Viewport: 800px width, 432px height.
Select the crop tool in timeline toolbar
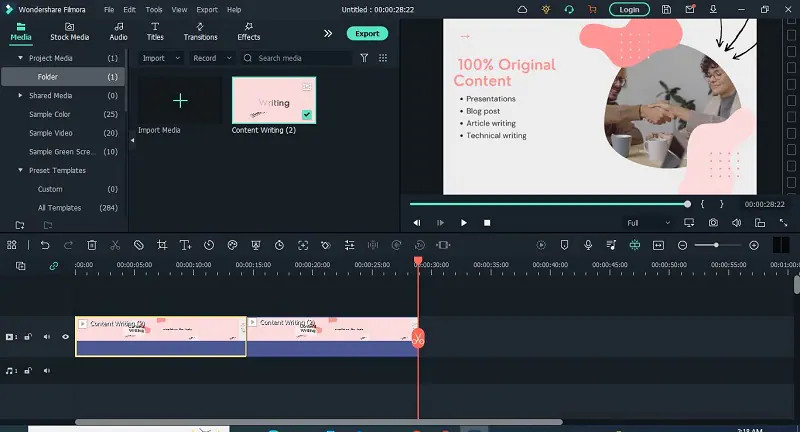tap(162, 245)
